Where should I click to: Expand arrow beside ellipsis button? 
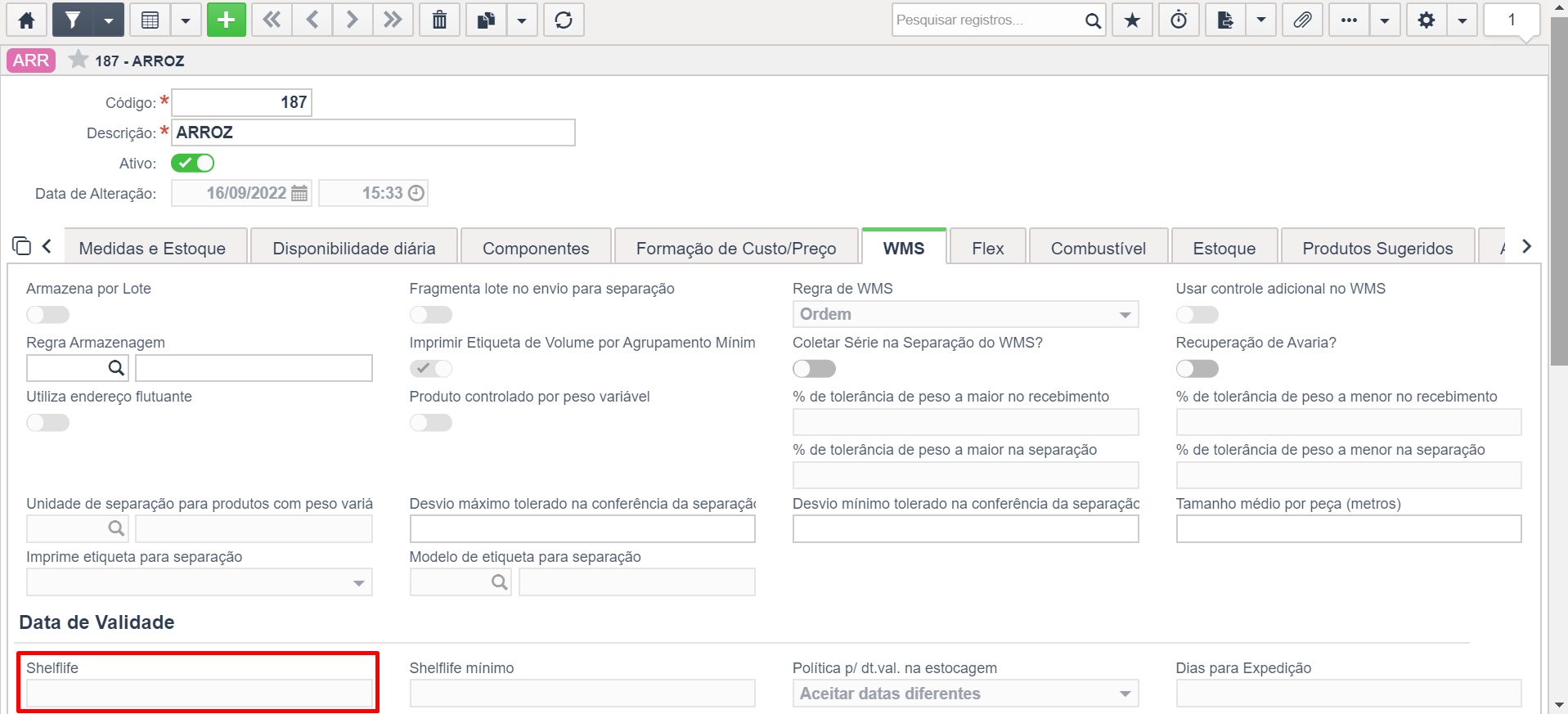(1385, 20)
